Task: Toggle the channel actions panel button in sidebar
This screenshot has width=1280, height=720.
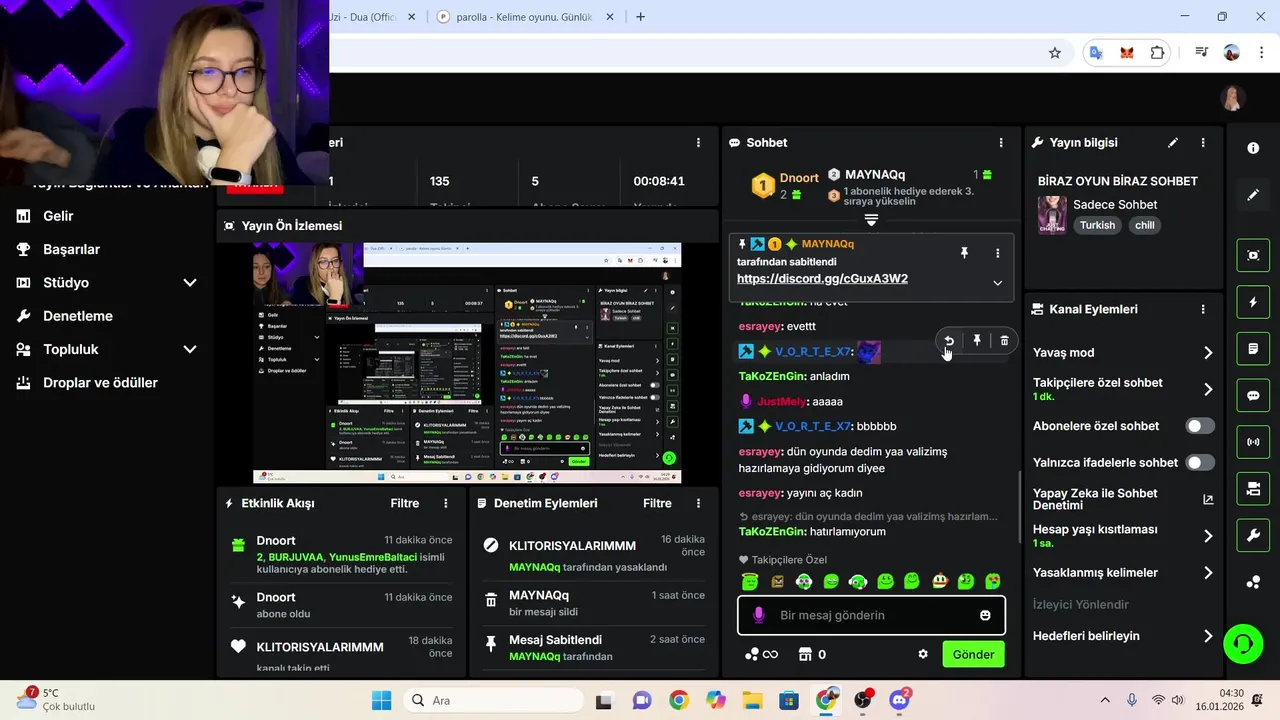Action: [1253, 489]
